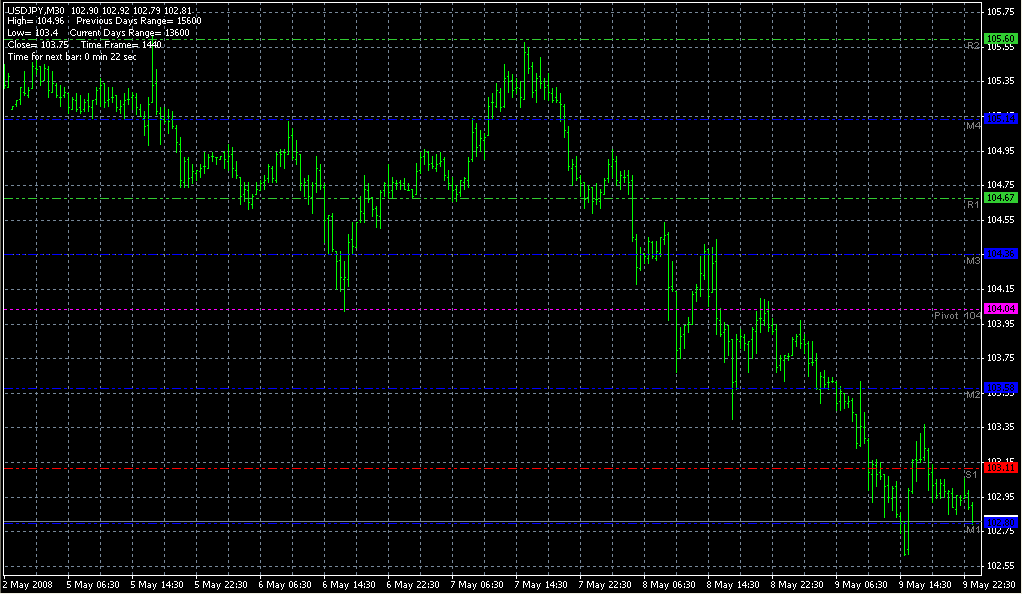Click the green 104.67 R1 price tag
This screenshot has width=1024, height=594.
[1001, 198]
